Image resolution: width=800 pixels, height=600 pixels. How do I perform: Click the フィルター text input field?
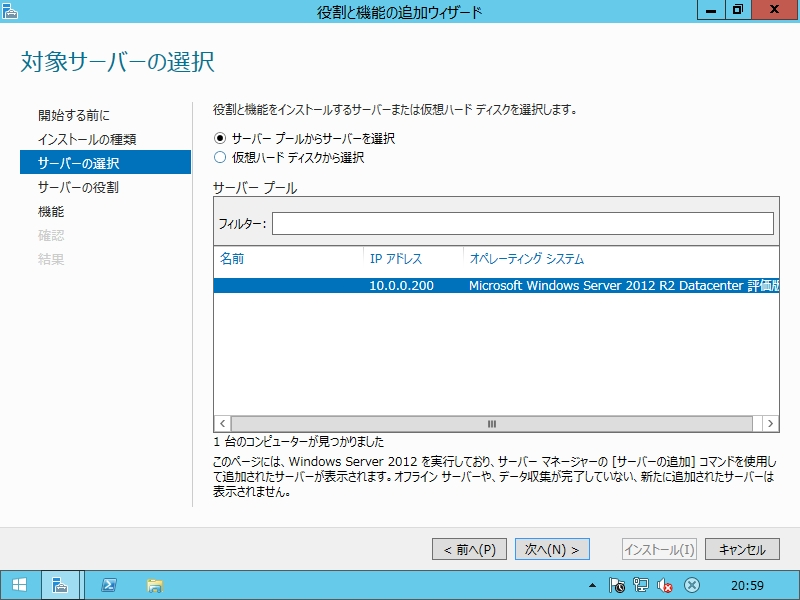(522, 223)
